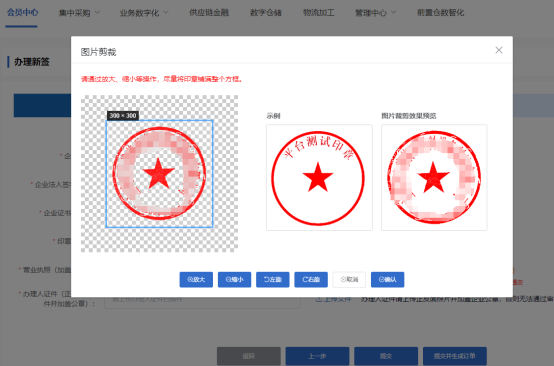Screen dimensions: 554x366
Task: Click the 提交并生成订单 button
Action: point(455,356)
